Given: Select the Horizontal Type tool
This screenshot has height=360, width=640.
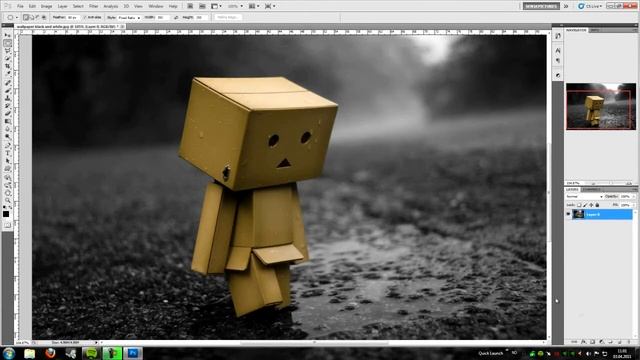Looking at the screenshot, I should pos(7,153).
